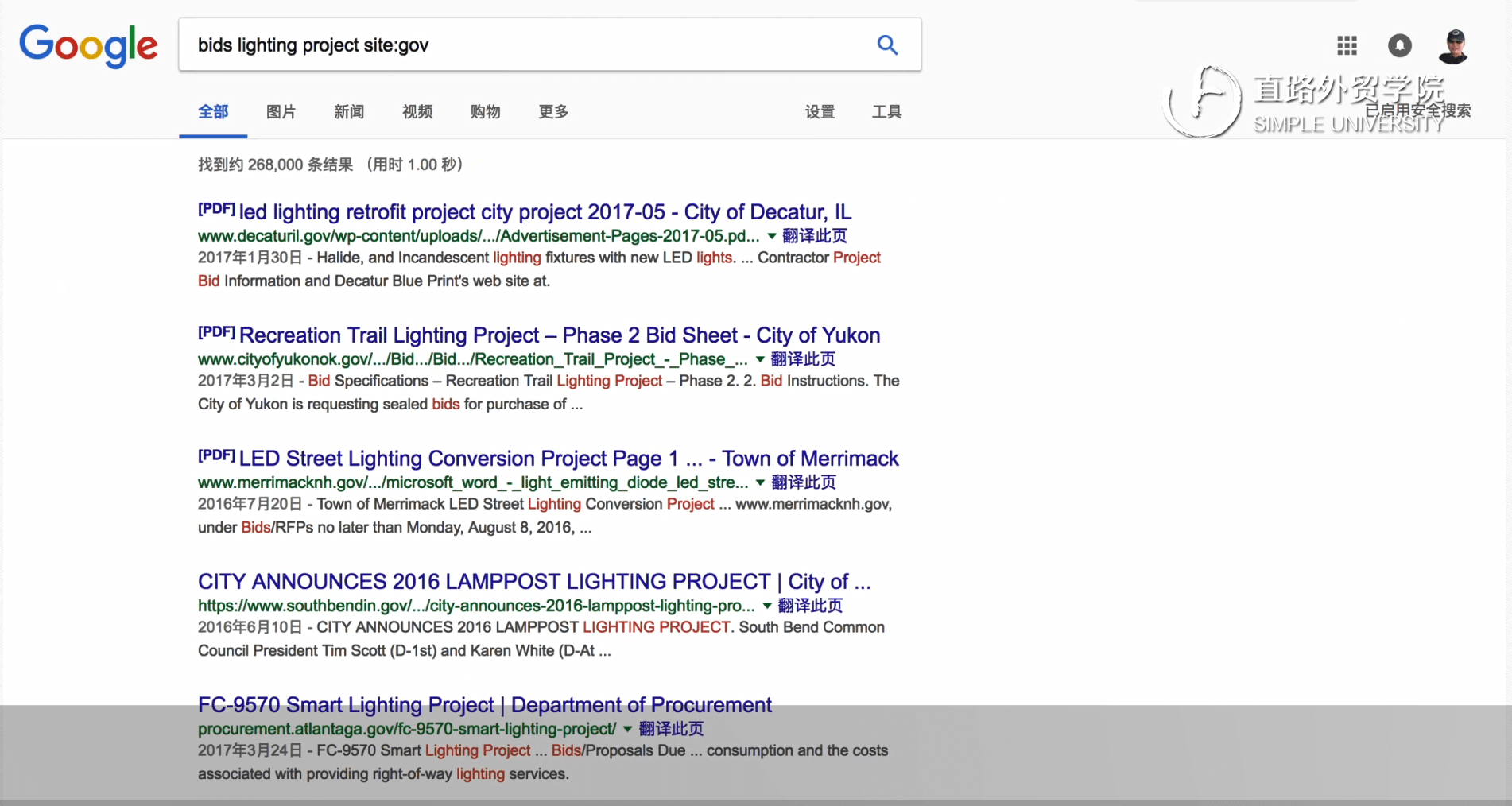Click the www.merrimacknh.gov green URL
This screenshot has height=806, width=1512.
[x=473, y=482]
